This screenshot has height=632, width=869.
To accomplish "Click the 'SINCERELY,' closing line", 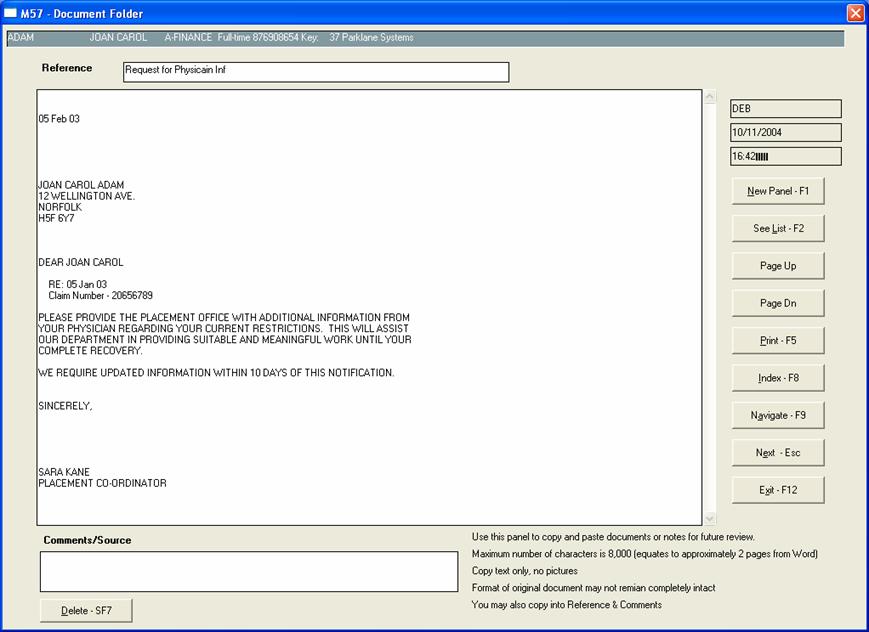I will (65, 406).
